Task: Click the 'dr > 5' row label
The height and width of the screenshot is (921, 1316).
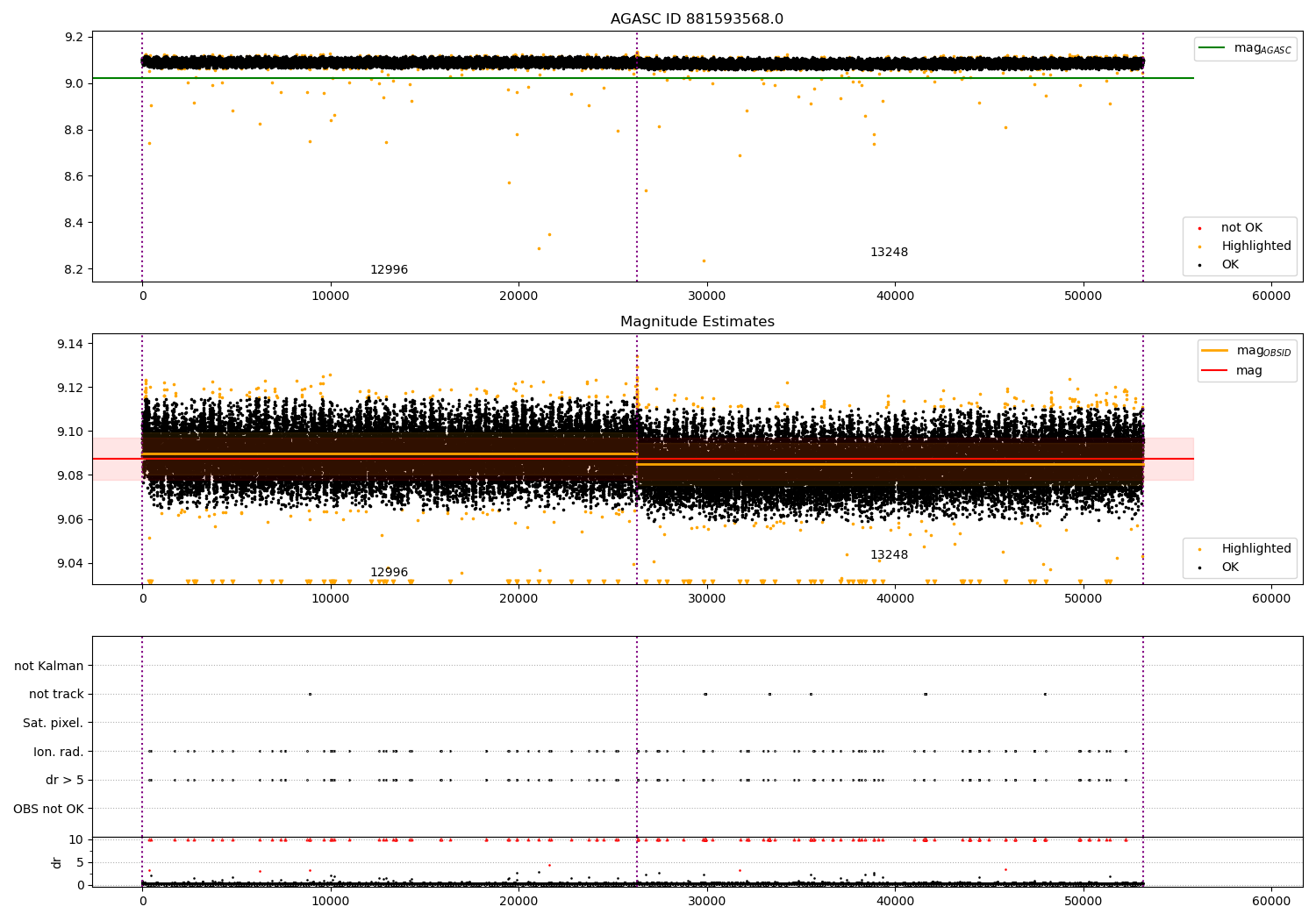Action: (65, 780)
